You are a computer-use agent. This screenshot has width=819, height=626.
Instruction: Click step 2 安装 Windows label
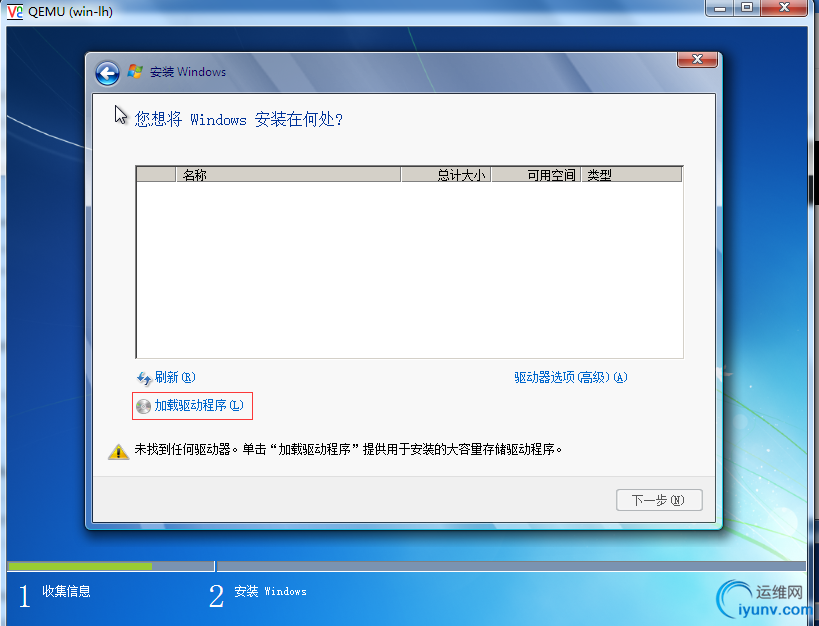click(270, 592)
